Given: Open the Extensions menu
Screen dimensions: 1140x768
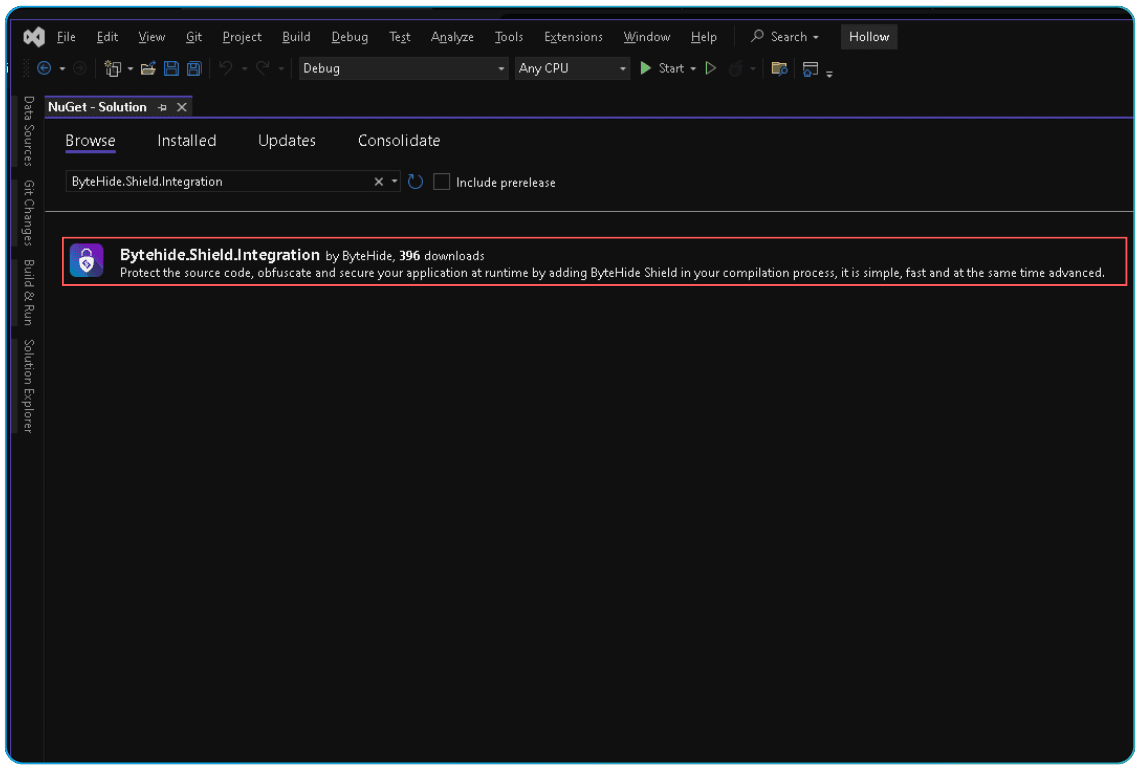Looking at the screenshot, I should click(x=574, y=37).
